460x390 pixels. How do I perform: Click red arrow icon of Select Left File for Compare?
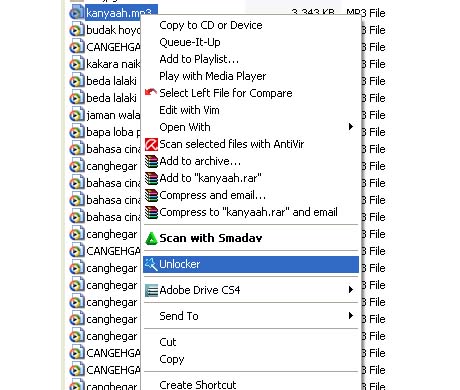click(x=151, y=92)
